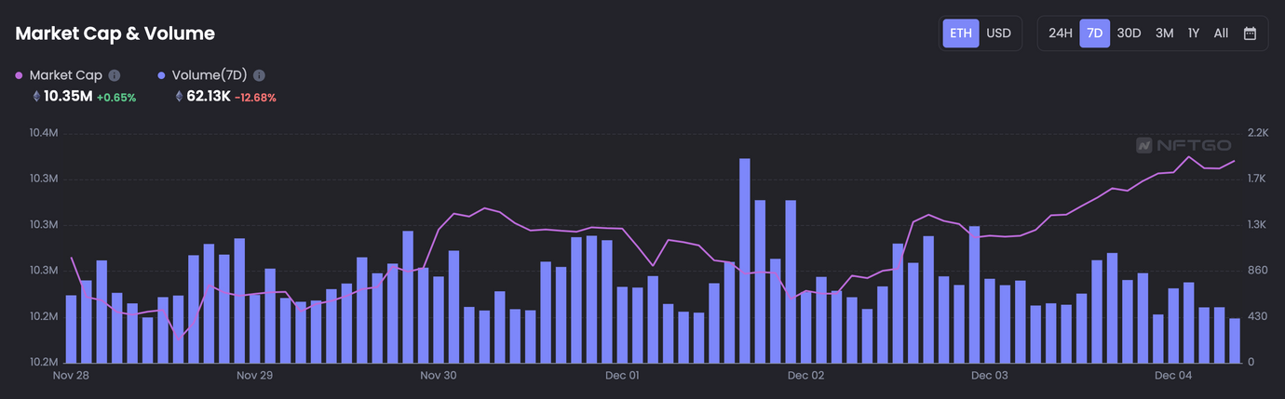Select the 7D time range
1285x399 pixels.
1094,33
